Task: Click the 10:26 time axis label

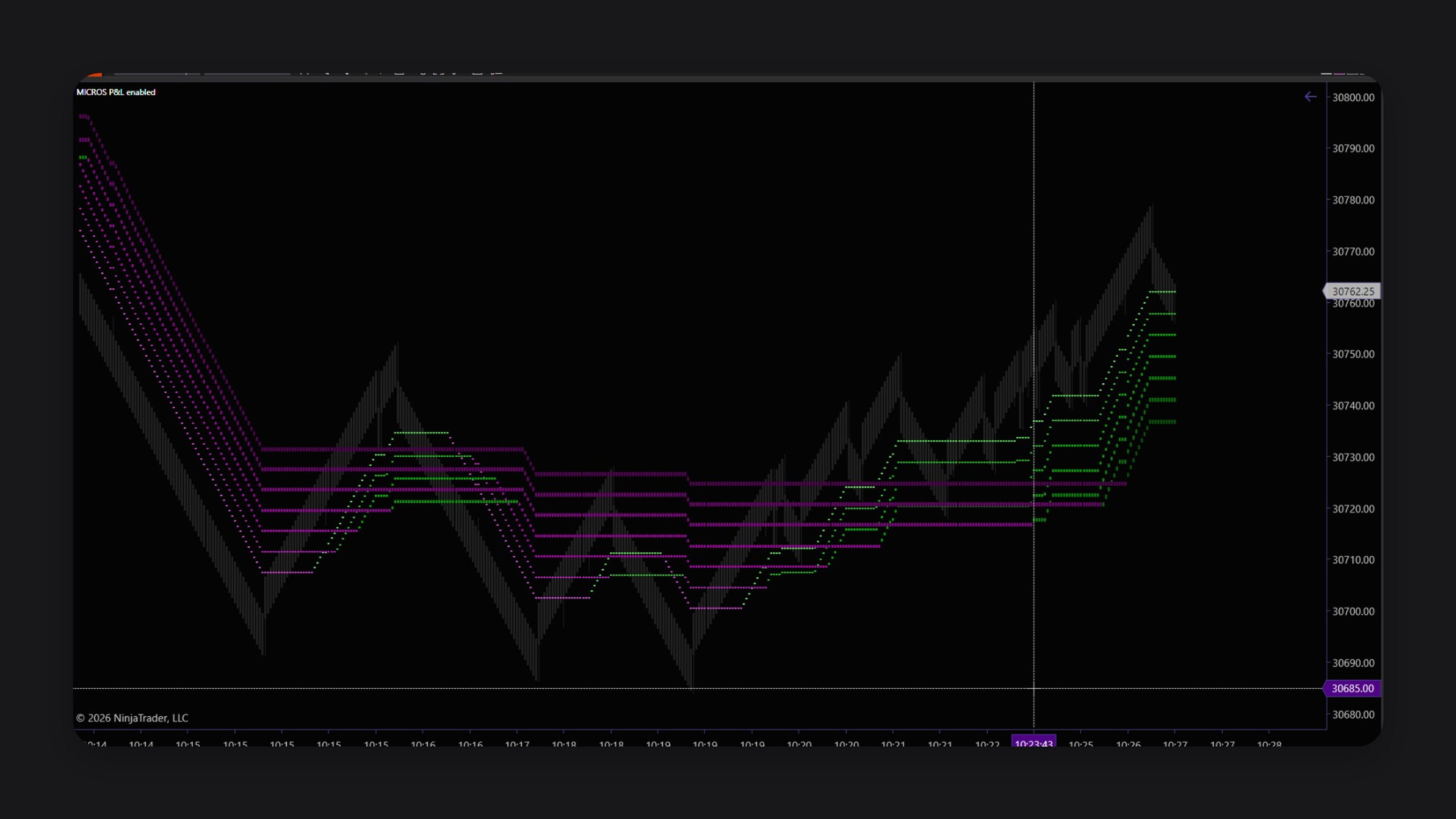Action: click(1128, 743)
